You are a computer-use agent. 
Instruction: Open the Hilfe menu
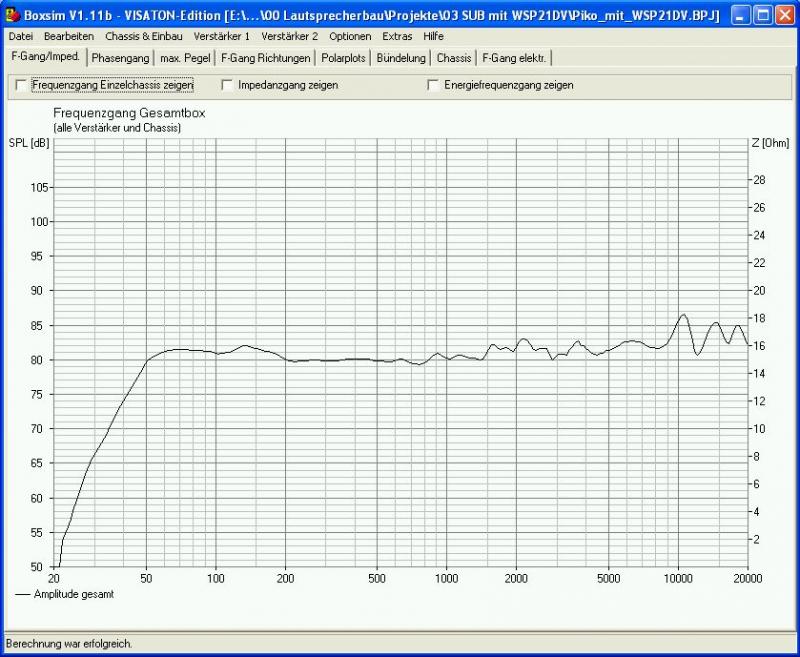(x=434, y=36)
